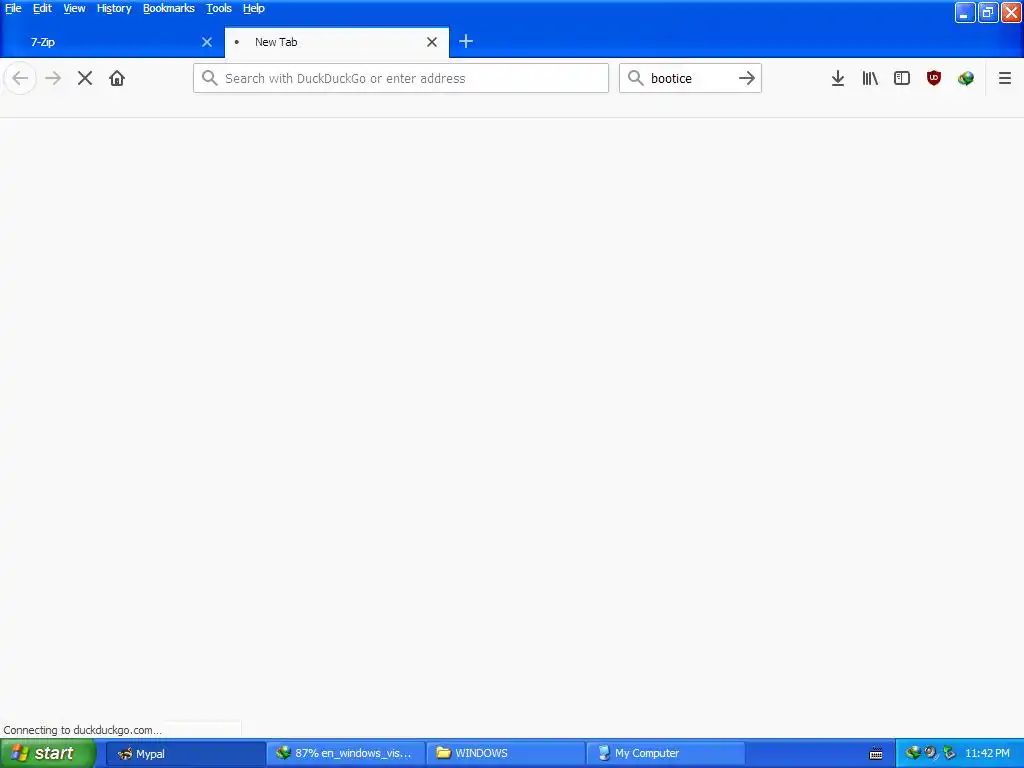The image size is (1024, 768).
Task: Click the search box magnifier icon
Action: (x=635, y=78)
